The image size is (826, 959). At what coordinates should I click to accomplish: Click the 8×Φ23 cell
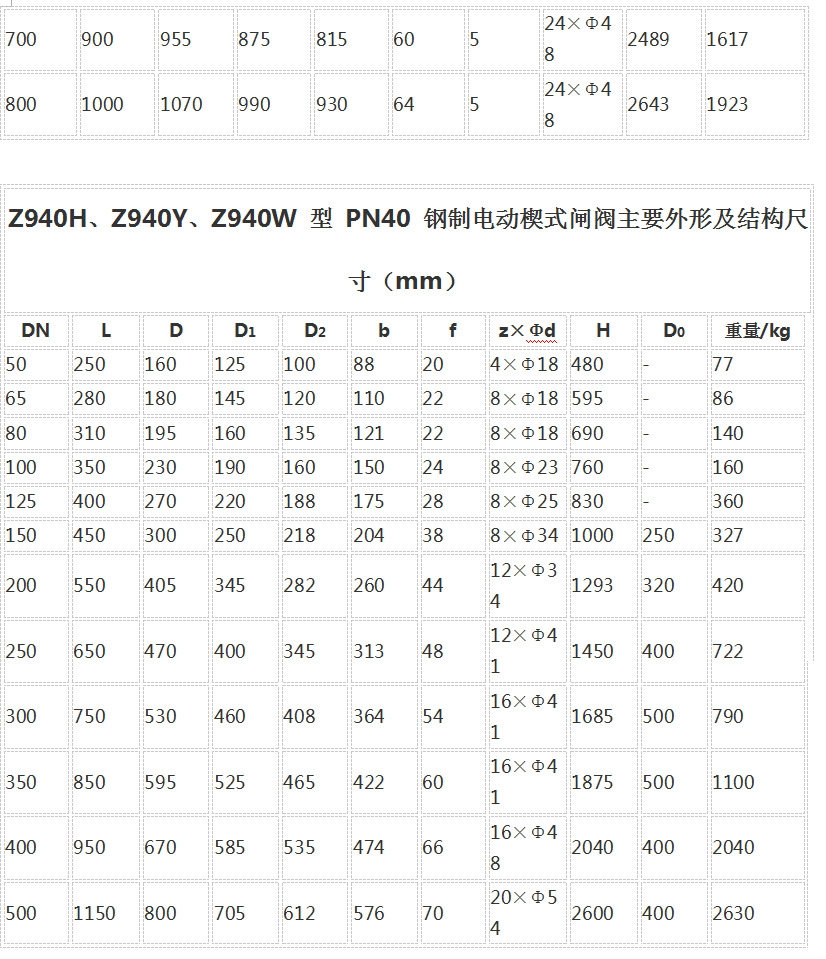coord(525,467)
